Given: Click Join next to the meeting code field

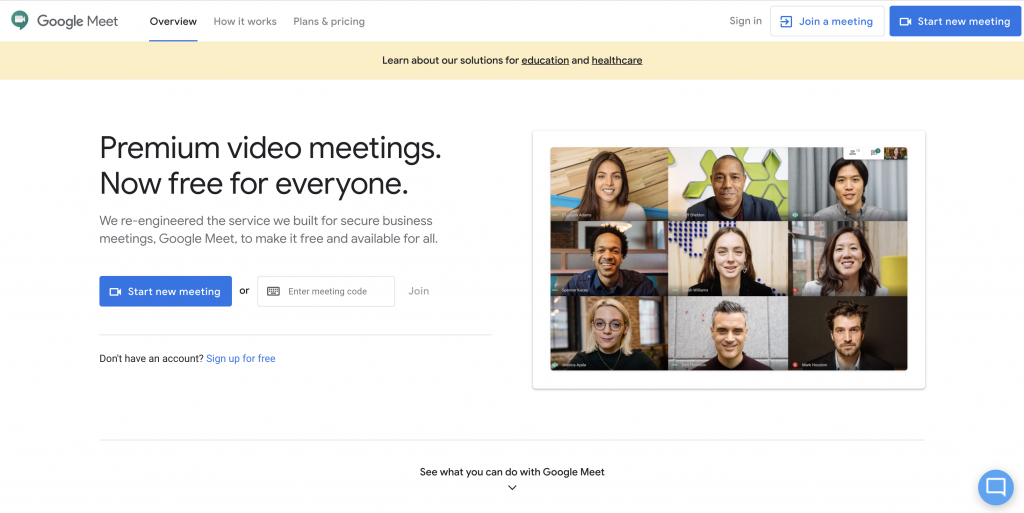Looking at the screenshot, I should [x=419, y=291].
